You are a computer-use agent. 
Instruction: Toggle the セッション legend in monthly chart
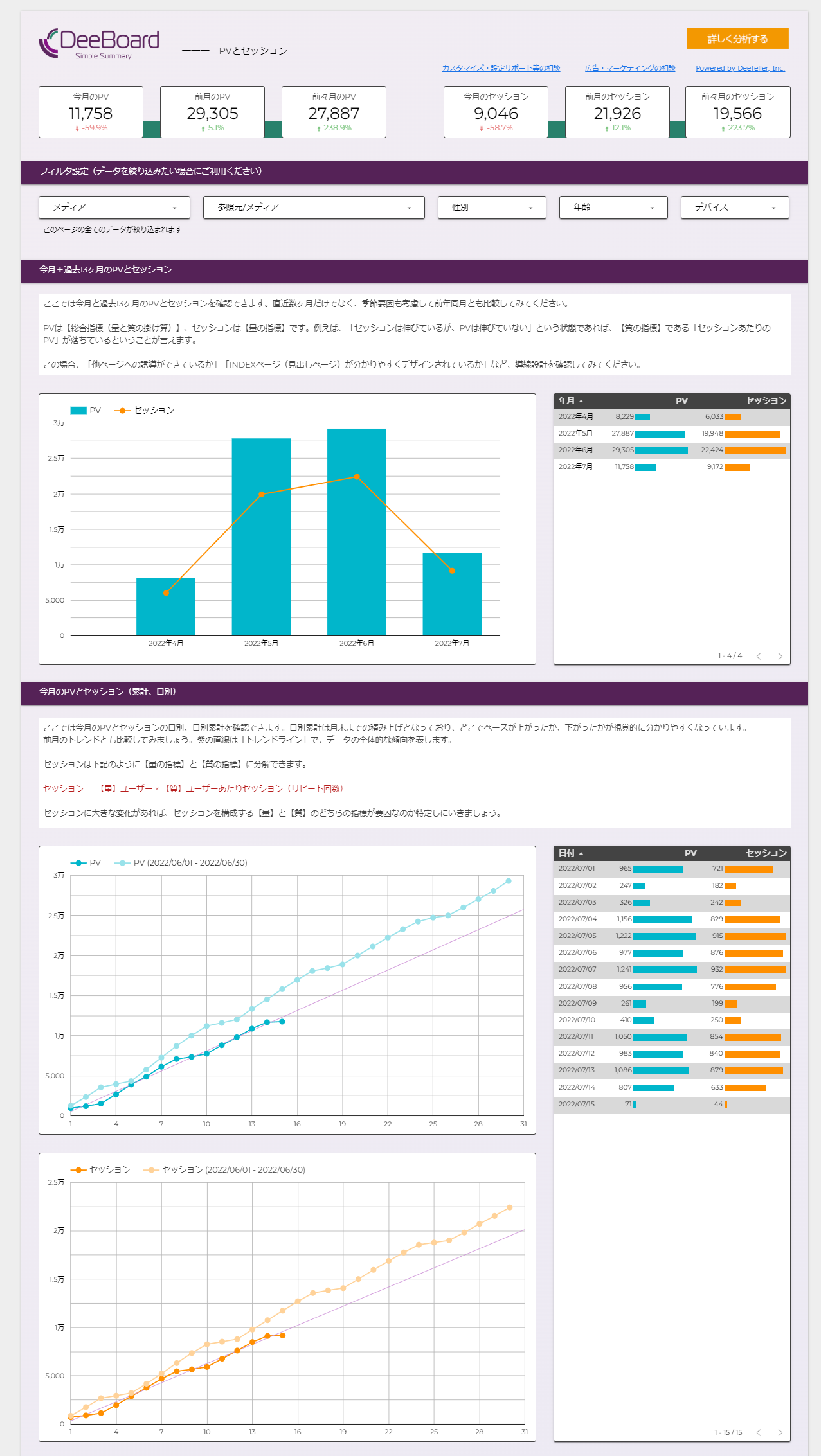pos(145,411)
